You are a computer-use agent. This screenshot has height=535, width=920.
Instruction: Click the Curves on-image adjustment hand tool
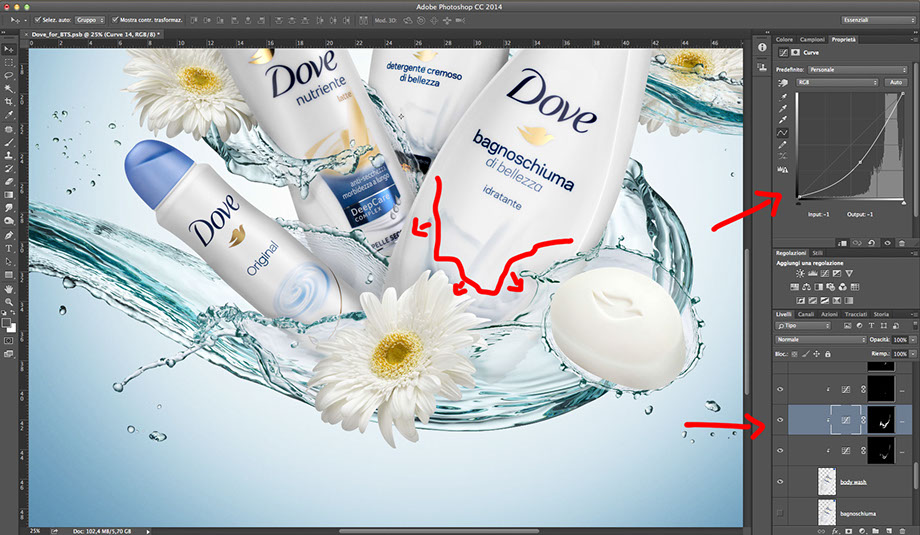[x=783, y=83]
